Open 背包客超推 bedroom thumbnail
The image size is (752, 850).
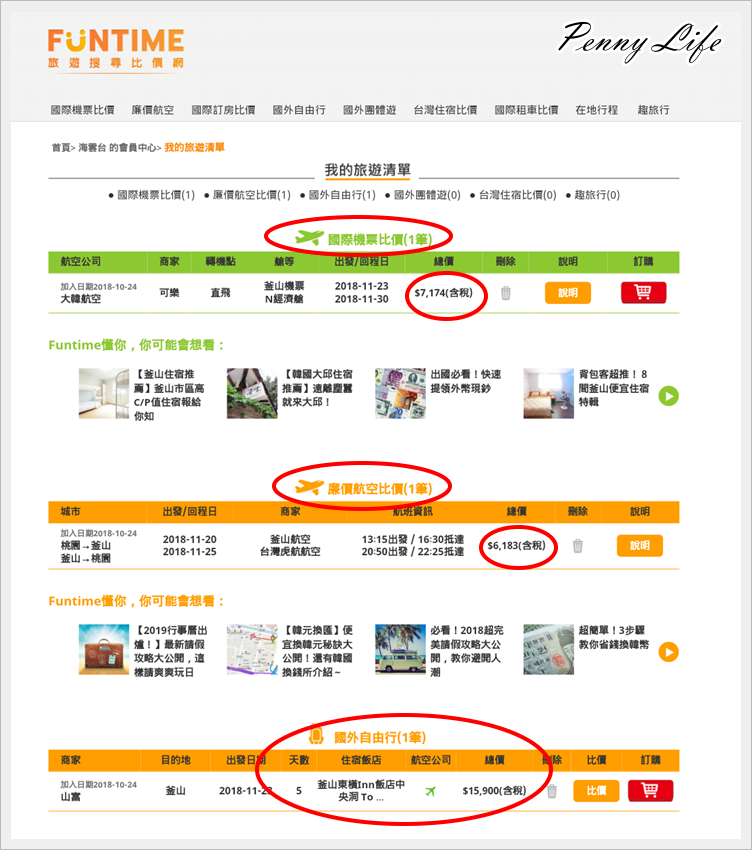pos(549,394)
